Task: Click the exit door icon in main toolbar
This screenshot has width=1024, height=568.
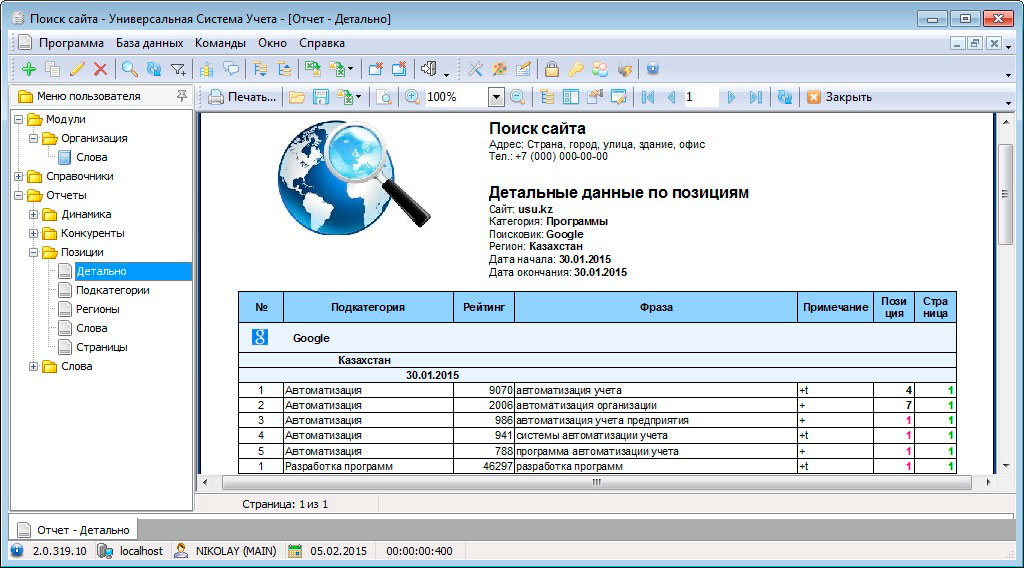Action: coord(428,69)
